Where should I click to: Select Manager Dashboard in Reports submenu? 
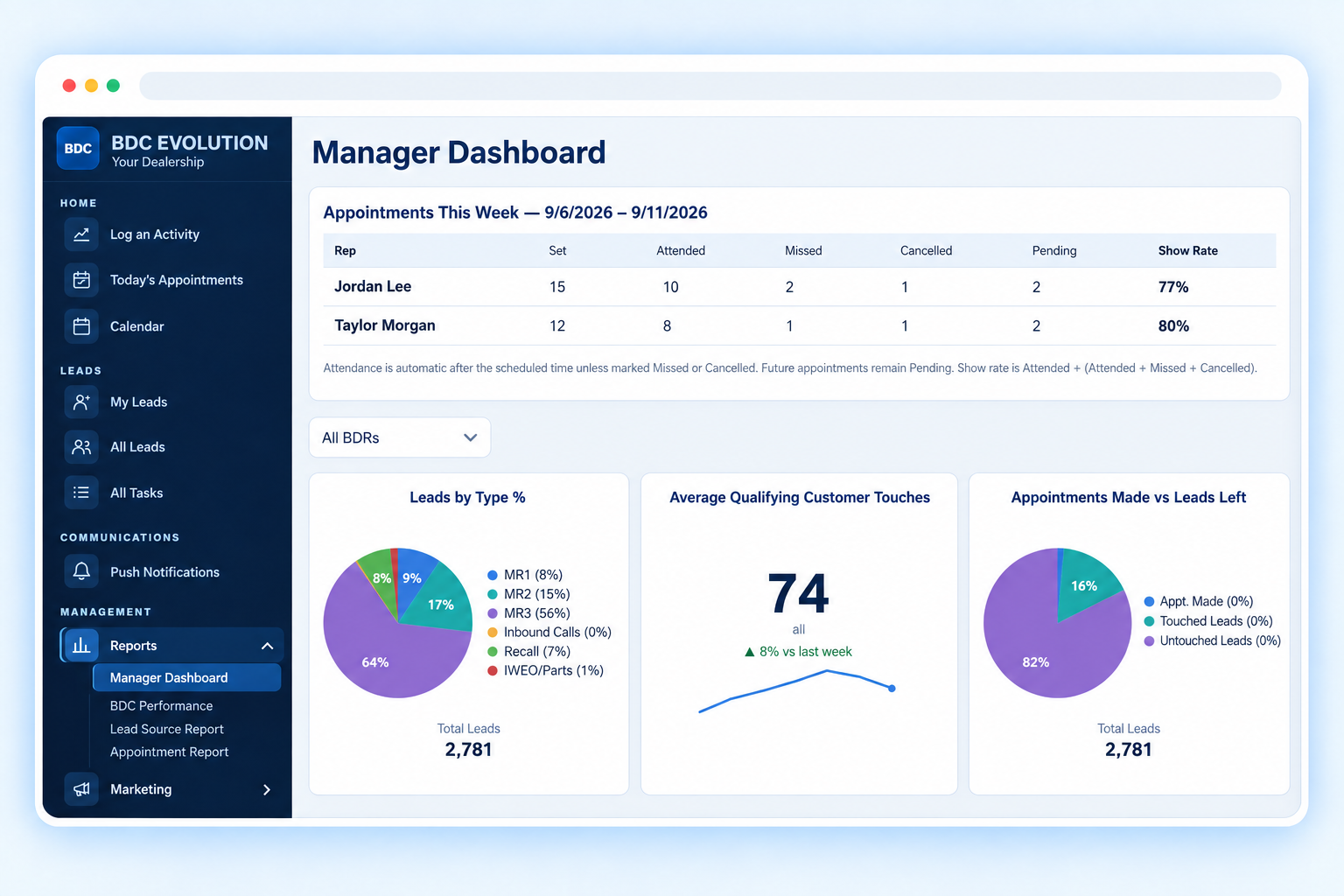[x=186, y=677]
